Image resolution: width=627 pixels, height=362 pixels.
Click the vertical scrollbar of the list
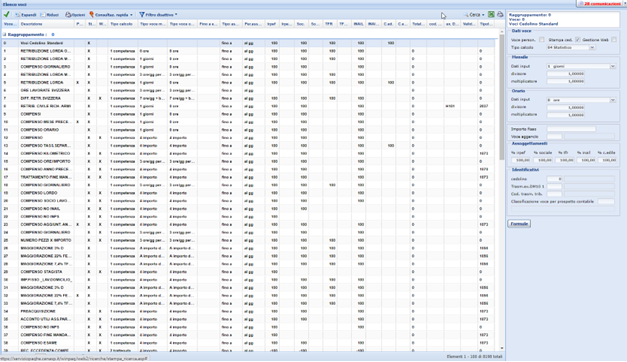pyautogui.click(x=502, y=98)
